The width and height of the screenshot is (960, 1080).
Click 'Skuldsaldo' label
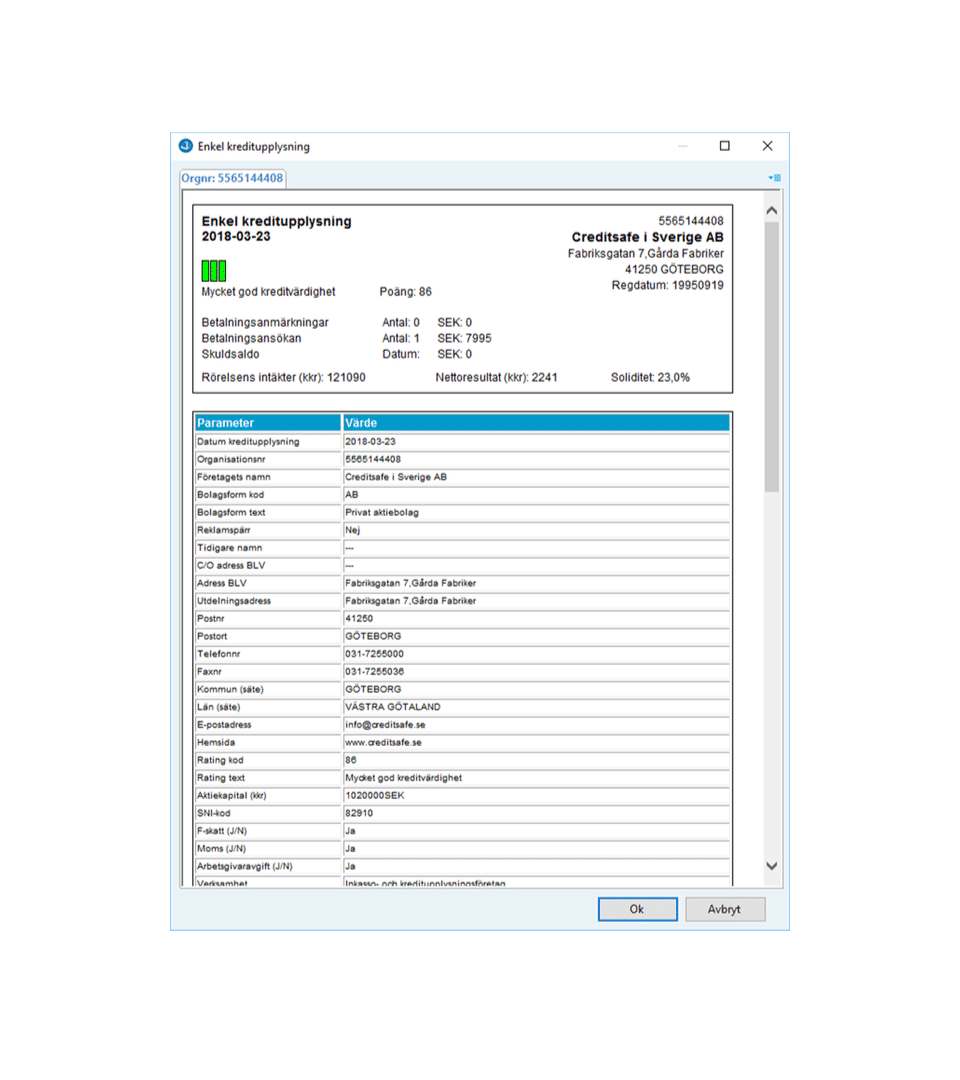(231, 354)
